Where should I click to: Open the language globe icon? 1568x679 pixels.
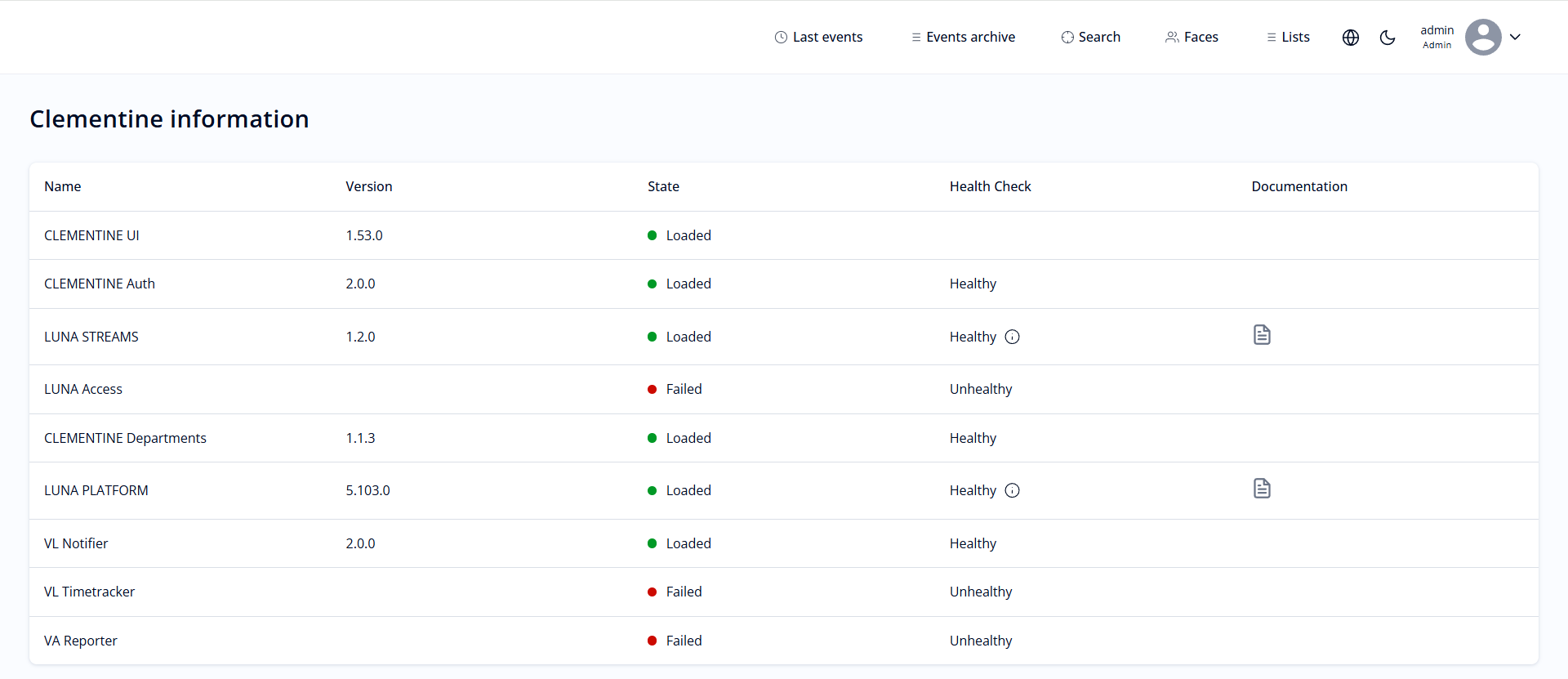click(x=1351, y=38)
